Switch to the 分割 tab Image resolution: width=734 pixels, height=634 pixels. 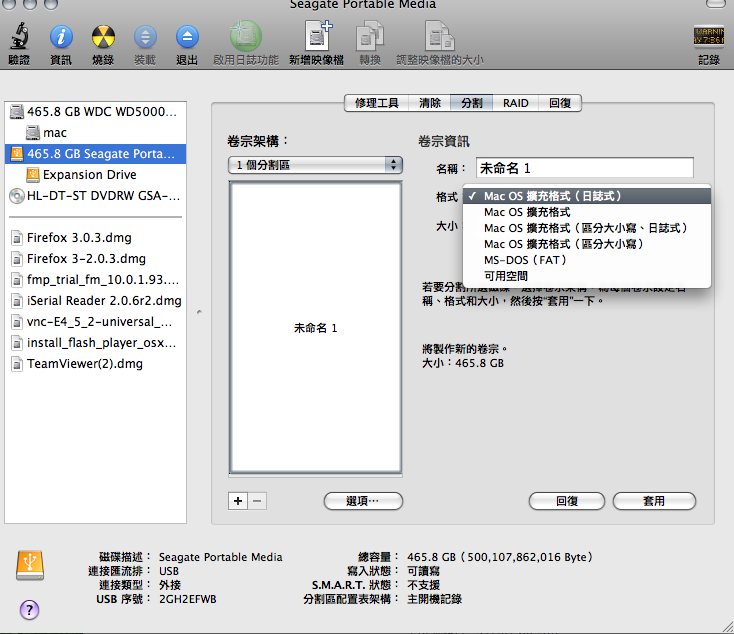pyautogui.click(x=471, y=103)
